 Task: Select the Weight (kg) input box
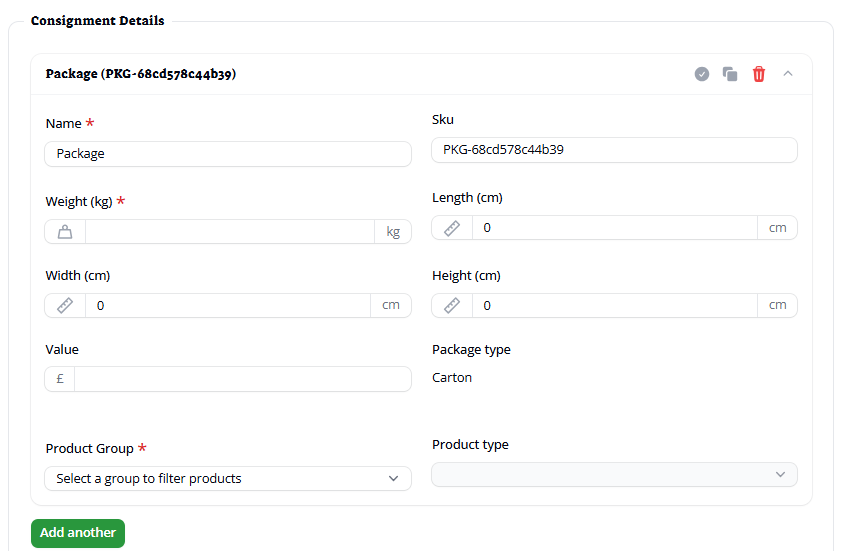pyautogui.click(x=229, y=232)
